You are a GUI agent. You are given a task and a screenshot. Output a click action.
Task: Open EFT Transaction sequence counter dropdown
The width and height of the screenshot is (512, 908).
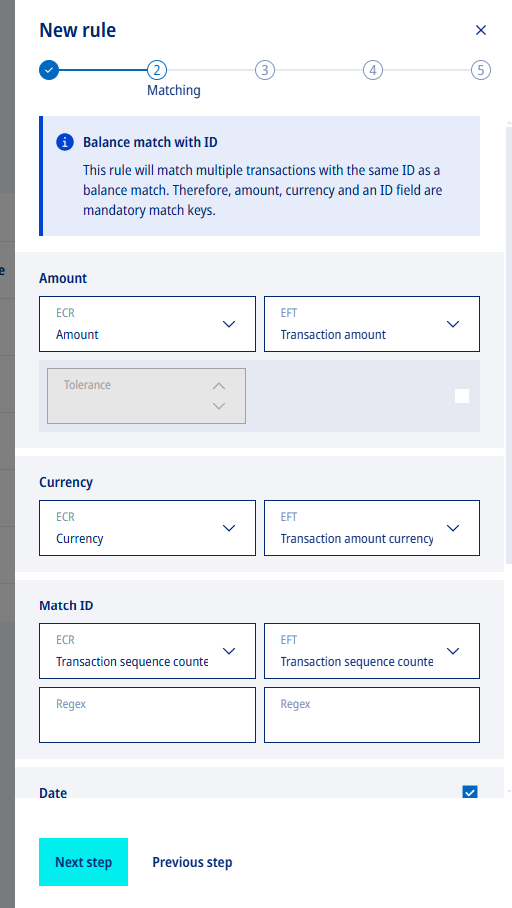pos(372,651)
